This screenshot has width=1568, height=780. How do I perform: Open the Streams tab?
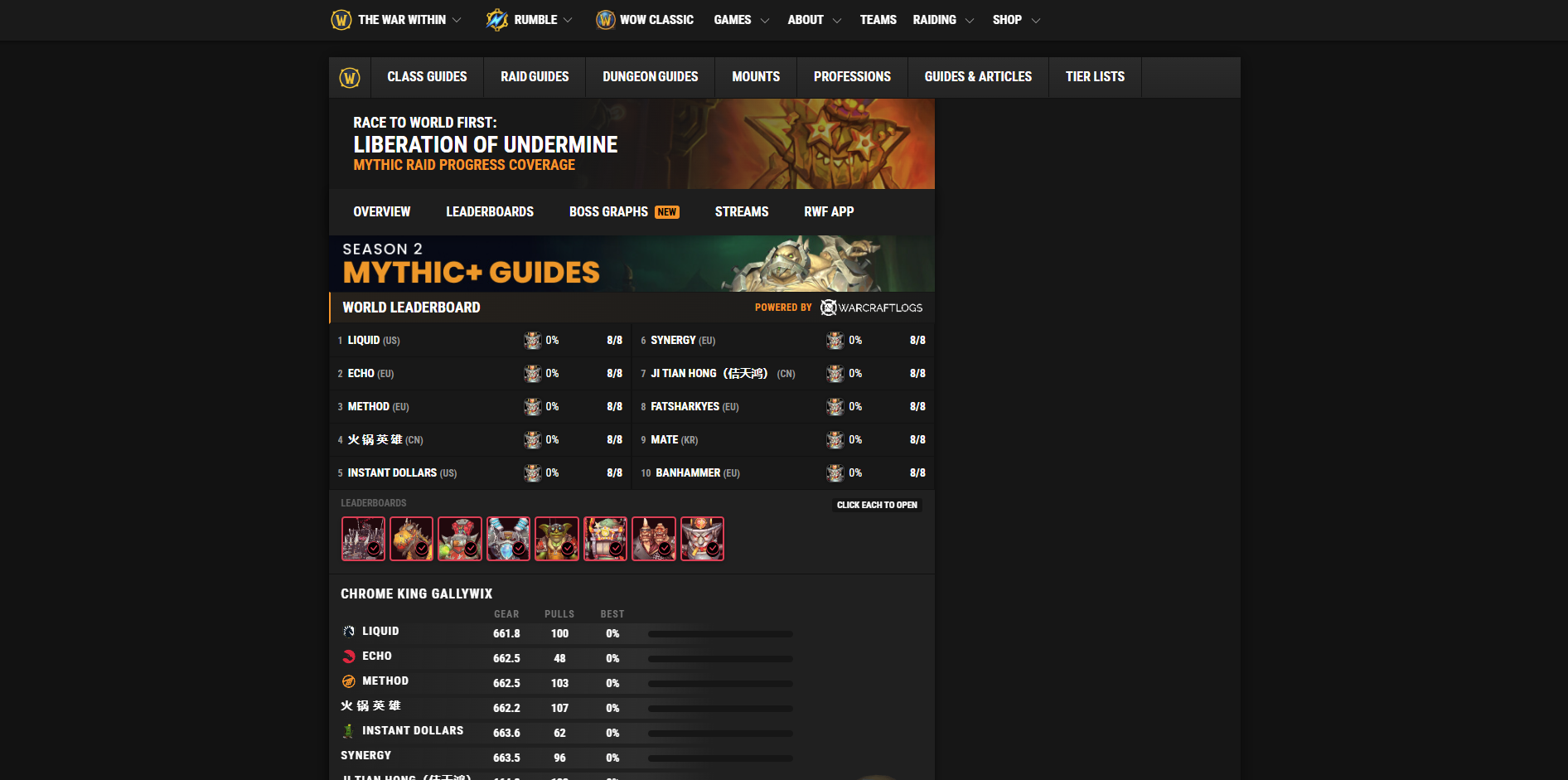click(x=742, y=212)
